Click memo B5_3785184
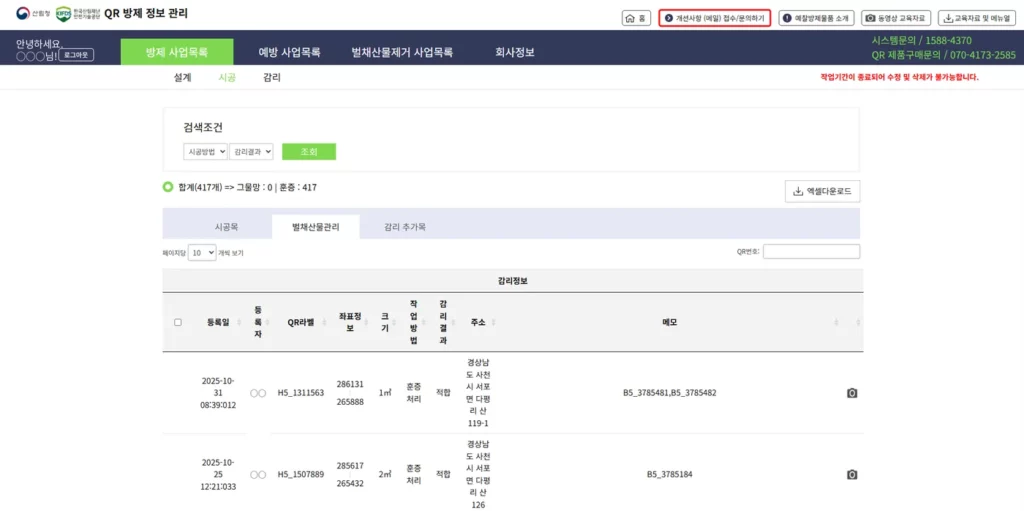The image size is (1024, 511). 670,474
